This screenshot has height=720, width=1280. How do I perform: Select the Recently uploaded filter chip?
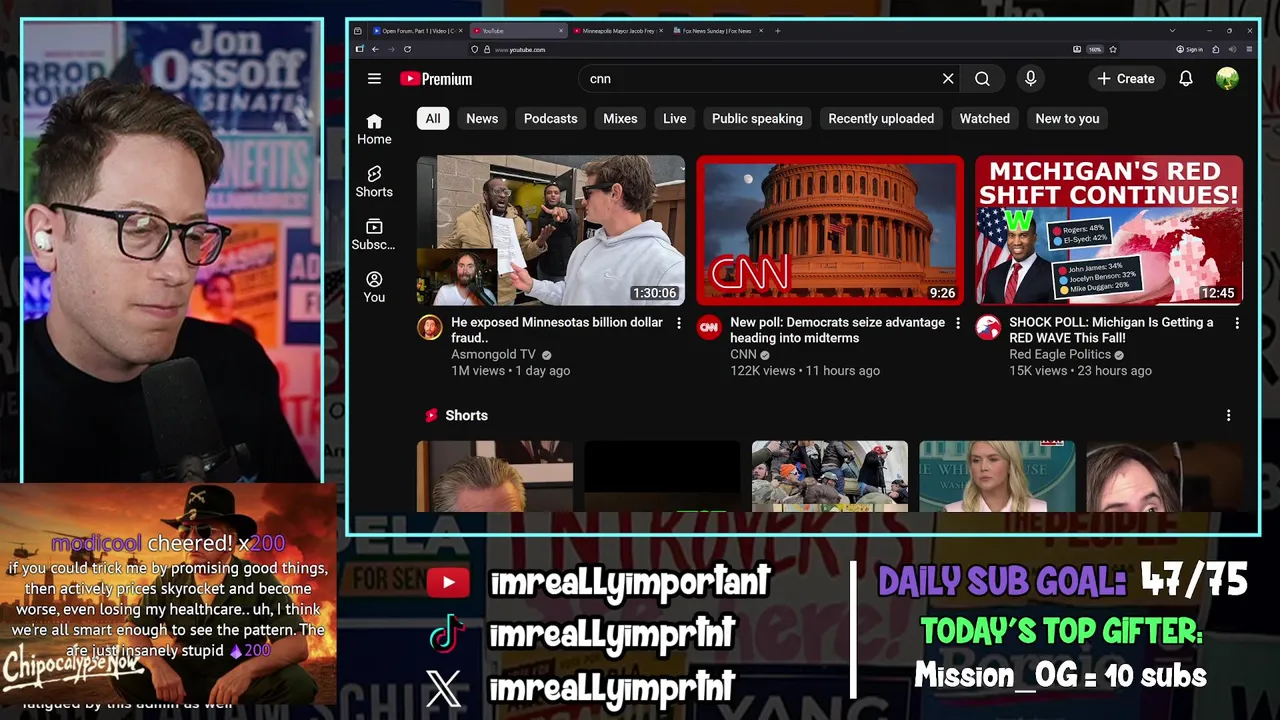[881, 118]
